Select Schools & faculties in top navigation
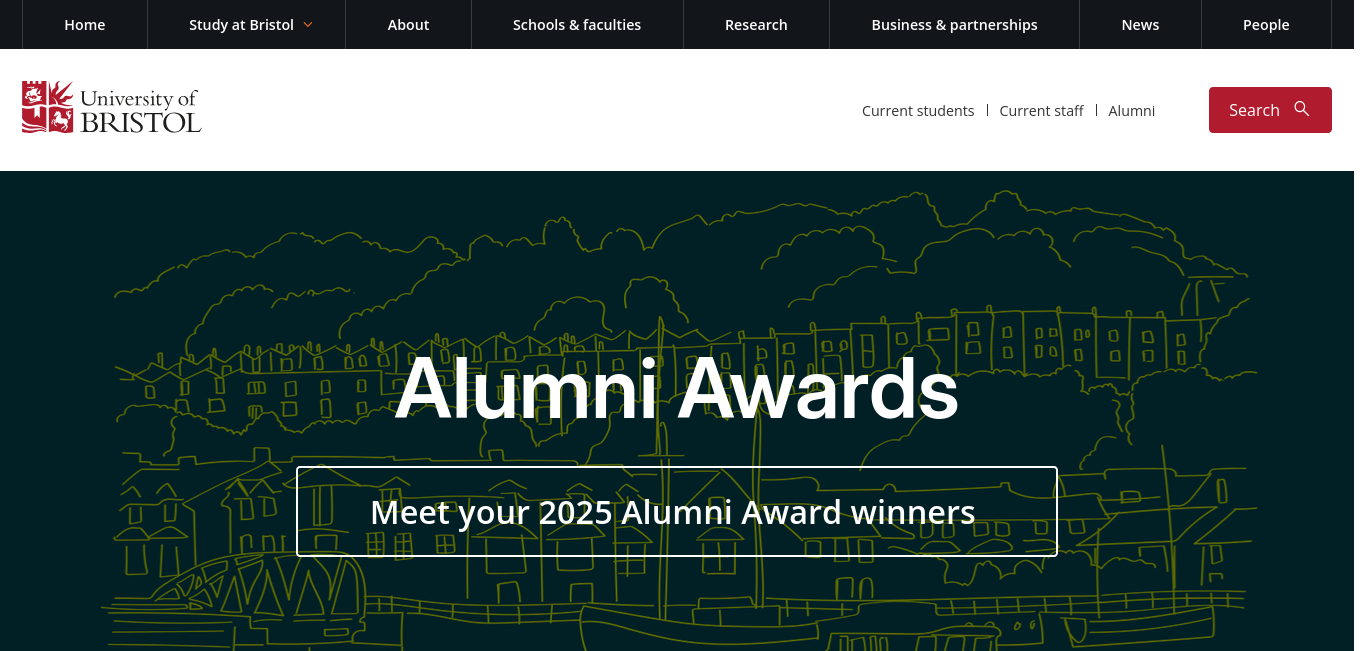This screenshot has width=1366, height=651. tap(577, 24)
